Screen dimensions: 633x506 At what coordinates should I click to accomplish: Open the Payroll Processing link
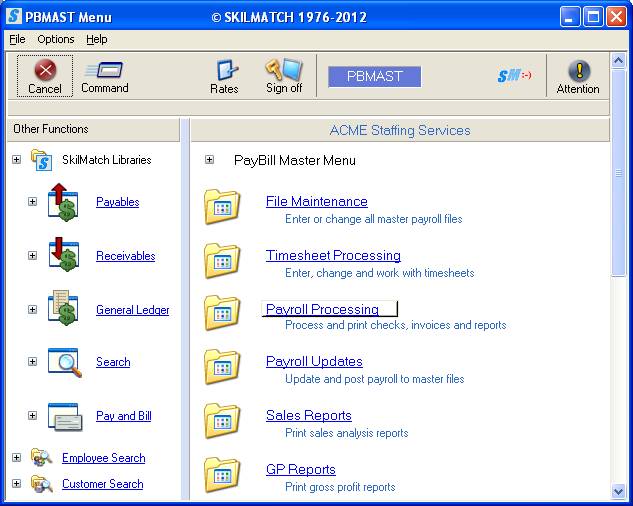tap(322, 309)
